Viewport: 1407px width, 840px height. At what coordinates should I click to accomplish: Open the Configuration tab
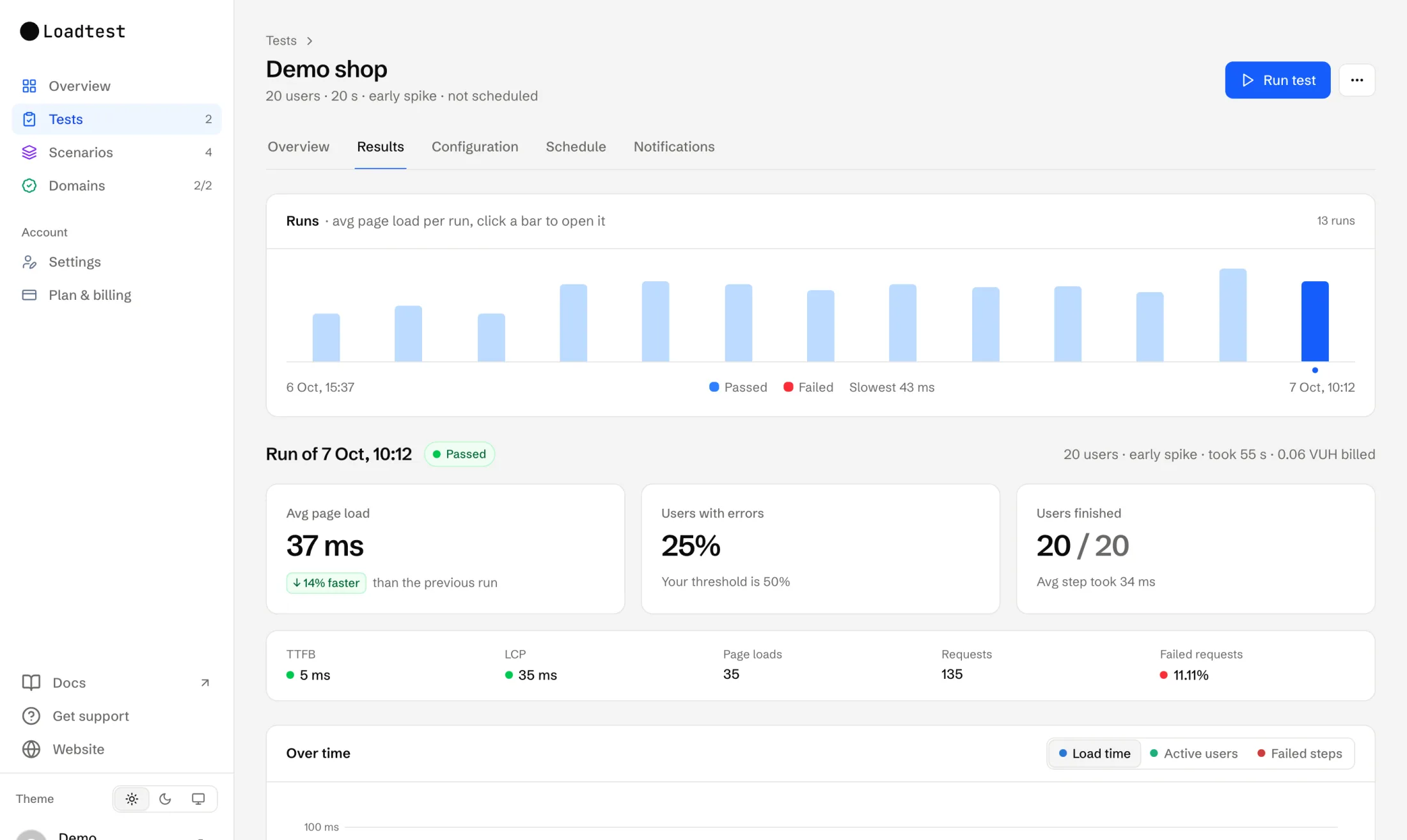click(x=475, y=147)
